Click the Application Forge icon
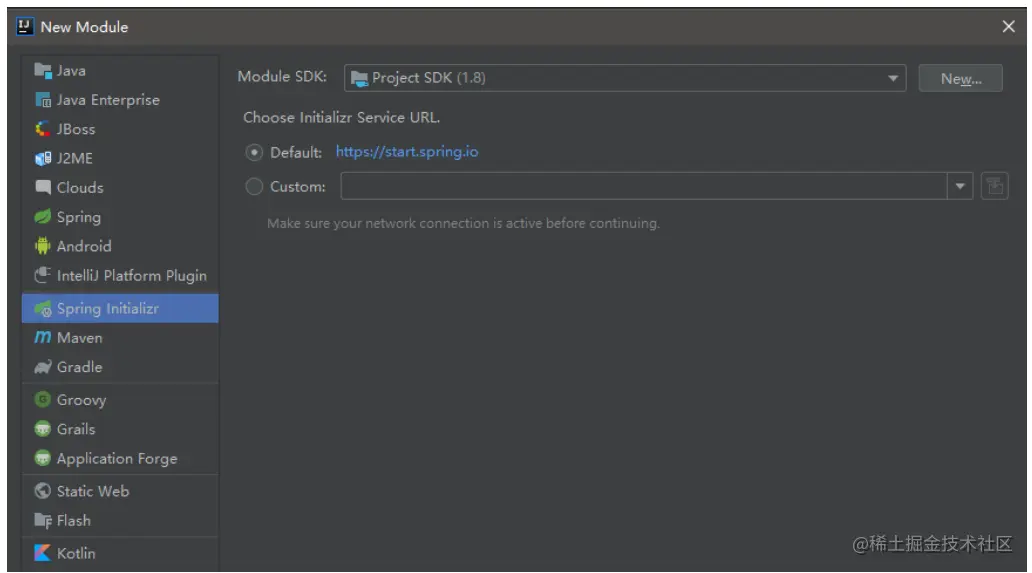The height and width of the screenshot is (573, 1032). tap(43, 459)
